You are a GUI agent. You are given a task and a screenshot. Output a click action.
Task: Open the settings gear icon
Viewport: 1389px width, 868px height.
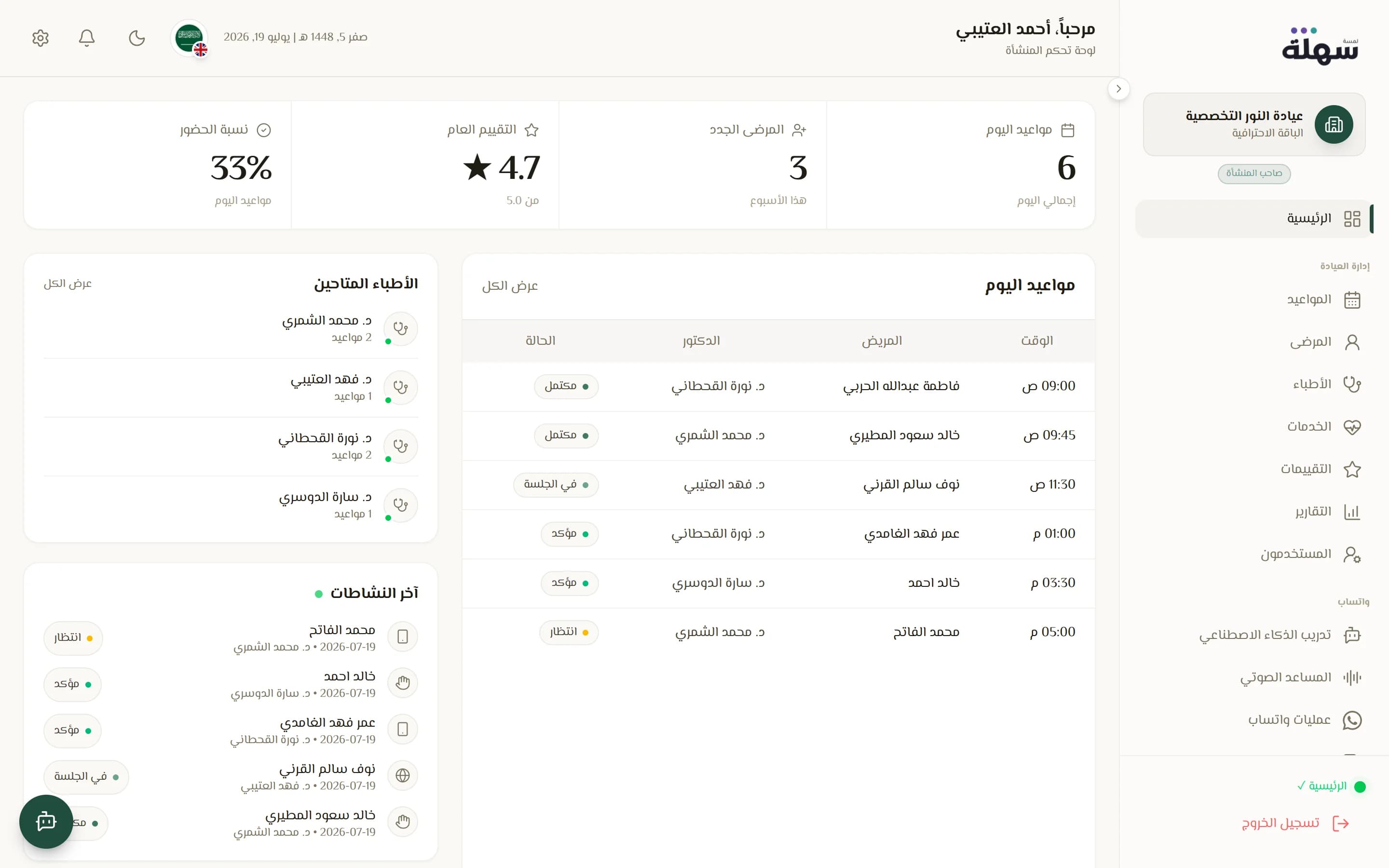click(x=40, y=38)
